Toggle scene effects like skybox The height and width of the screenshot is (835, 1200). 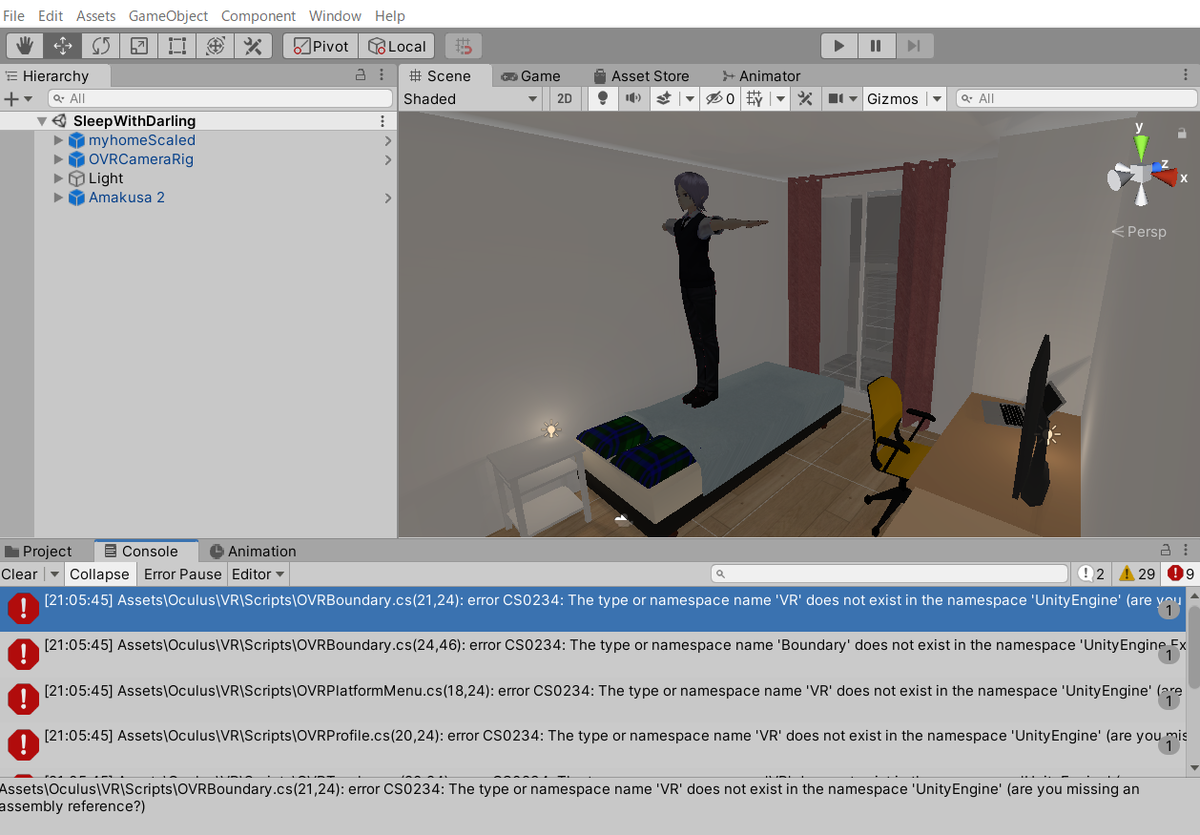664,99
